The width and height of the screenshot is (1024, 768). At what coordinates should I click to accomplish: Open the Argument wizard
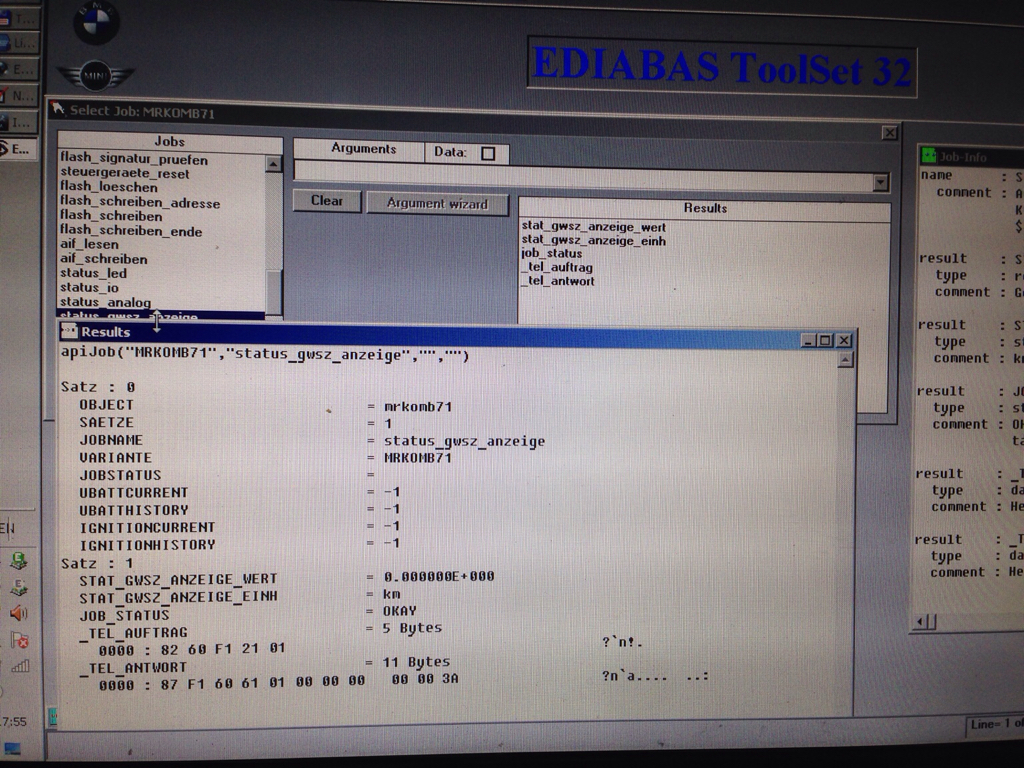coord(437,203)
